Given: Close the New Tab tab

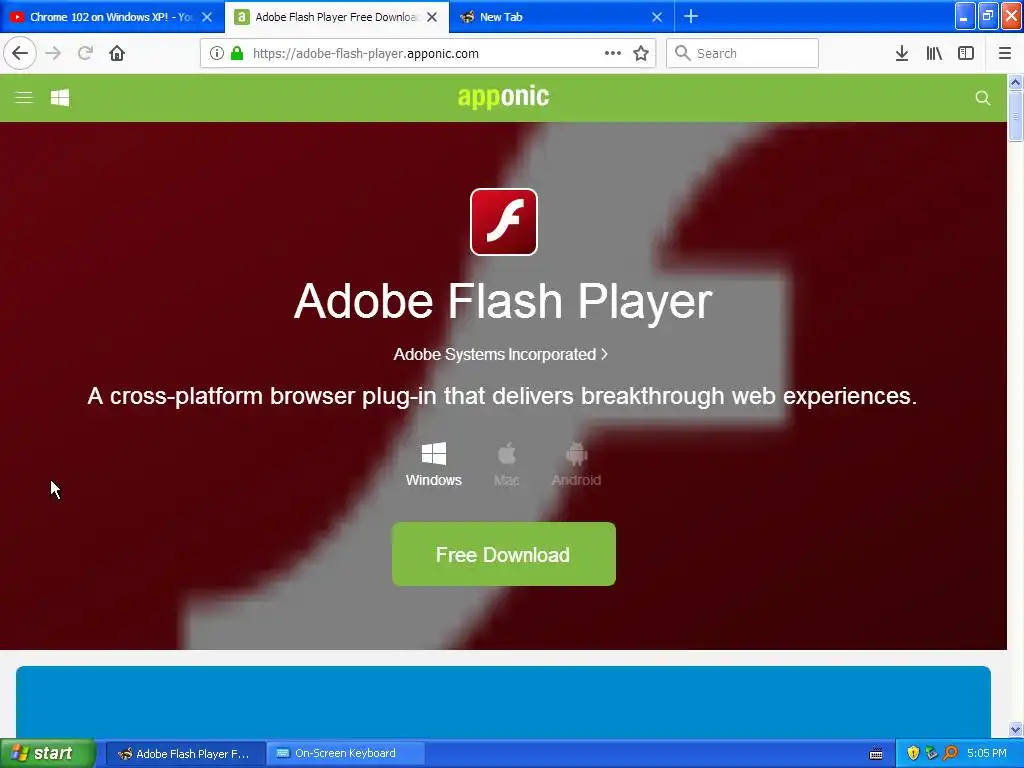Looking at the screenshot, I should click(657, 17).
